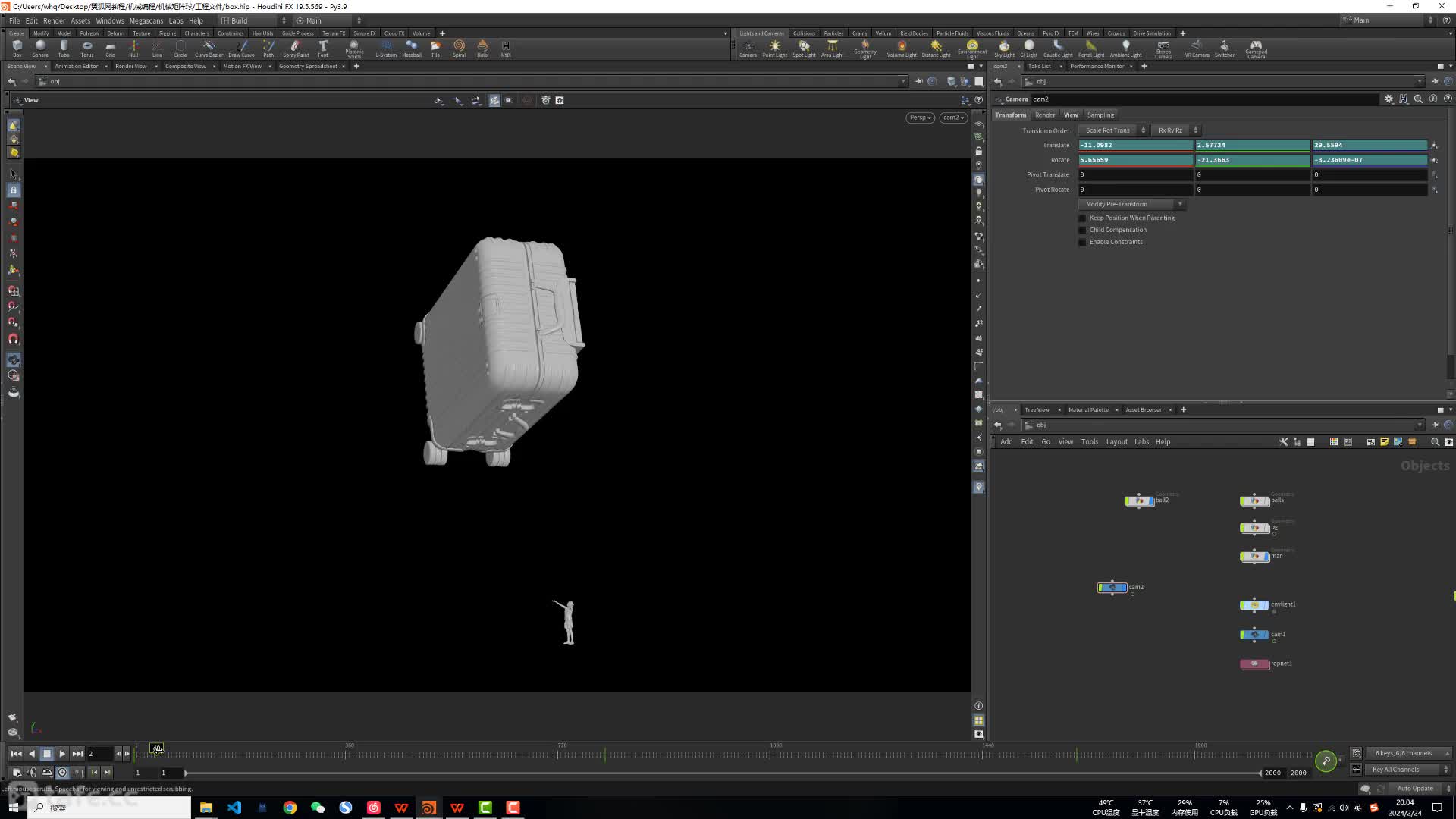The width and height of the screenshot is (1456, 819).
Task: Toggle real time playback clock button
Action: coord(62,773)
